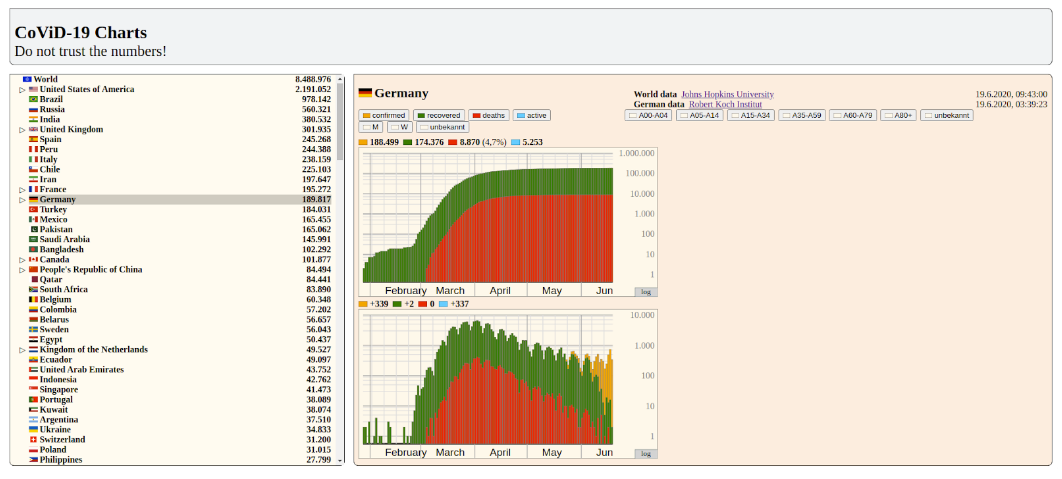
Task: Click the World globe icon in country list
Action: click(27, 79)
